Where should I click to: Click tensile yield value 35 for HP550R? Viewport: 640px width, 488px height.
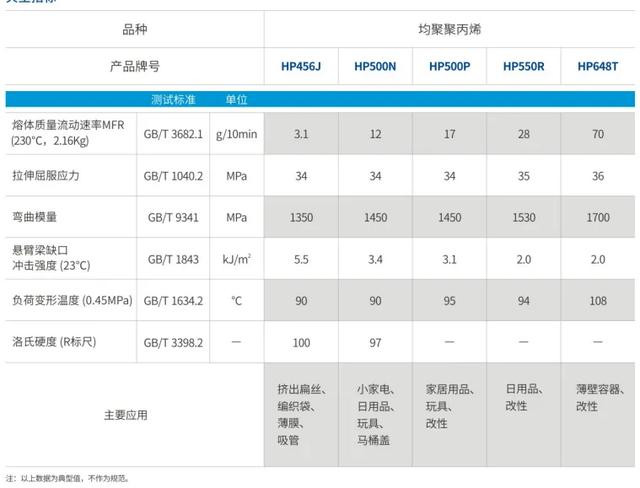(524, 176)
